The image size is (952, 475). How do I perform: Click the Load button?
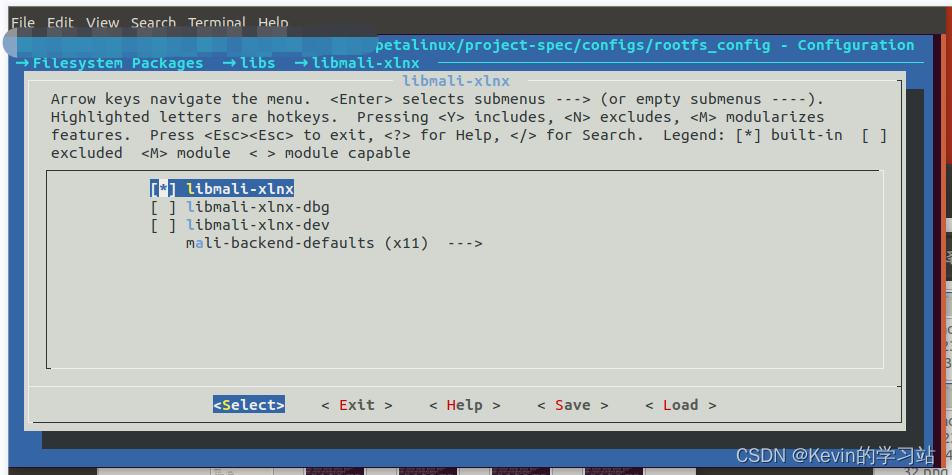[681, 405]
